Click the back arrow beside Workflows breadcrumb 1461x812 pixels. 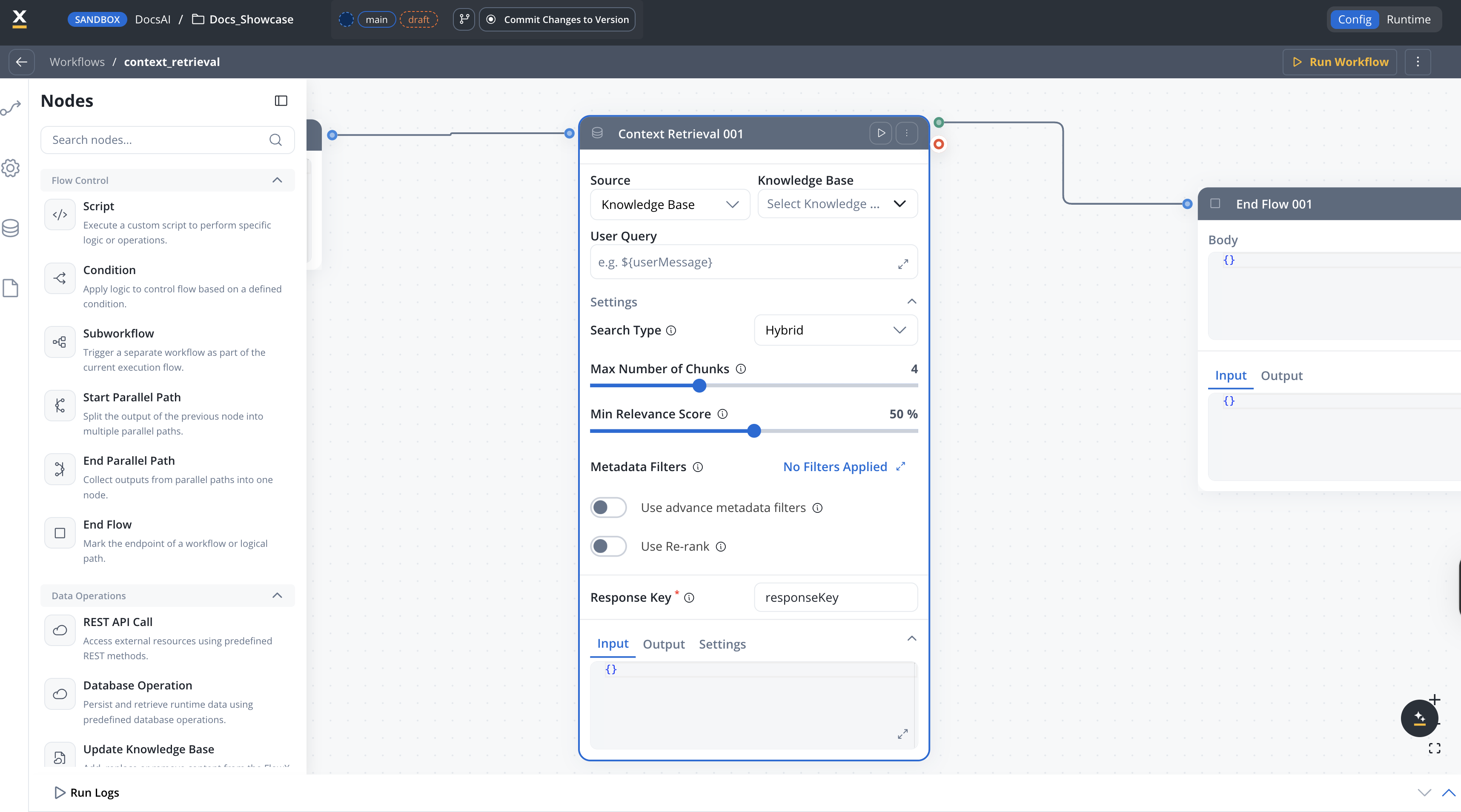(22, 62)
